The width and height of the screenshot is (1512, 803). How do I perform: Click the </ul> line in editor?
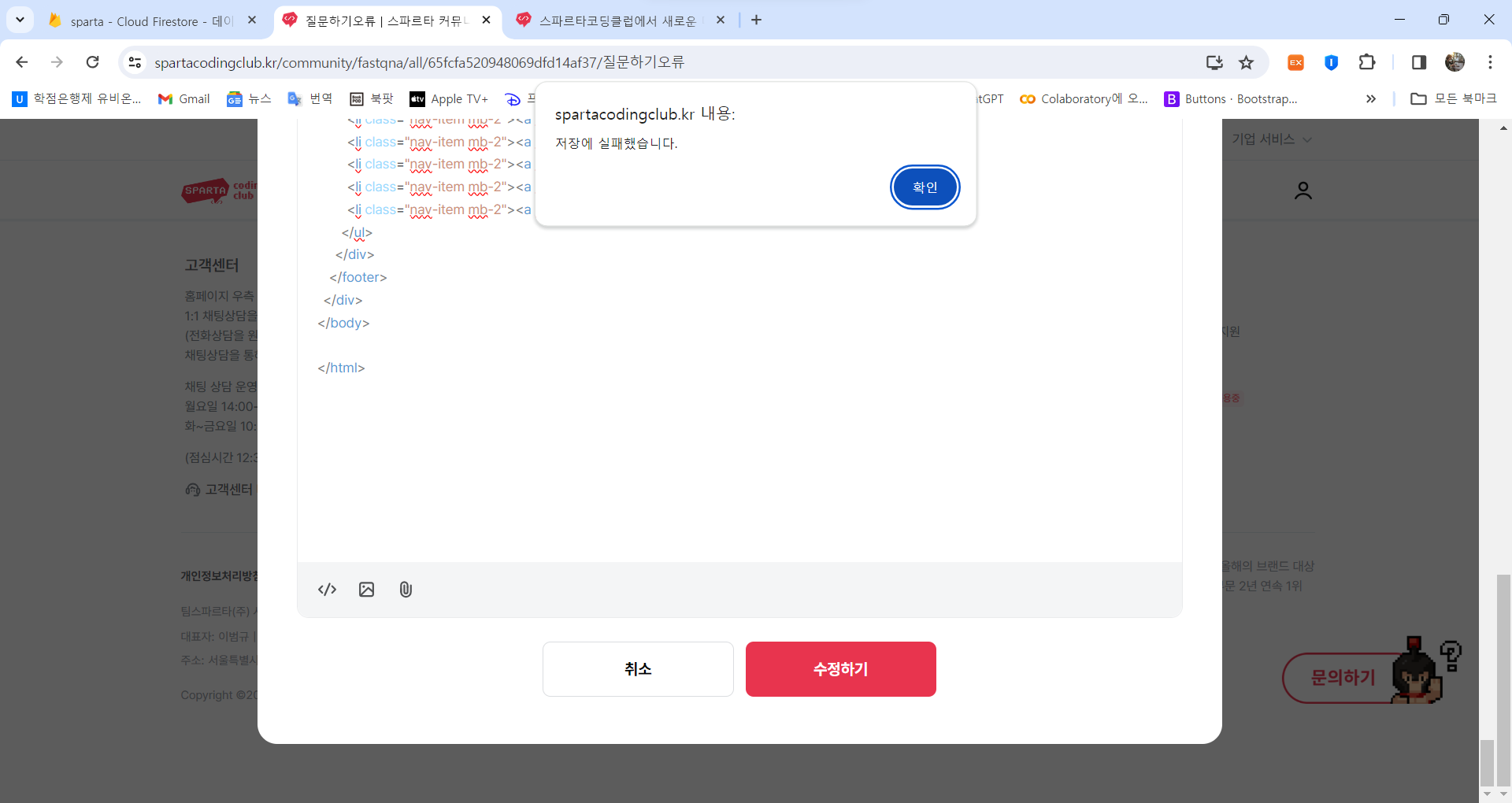[x=357, y=232]
